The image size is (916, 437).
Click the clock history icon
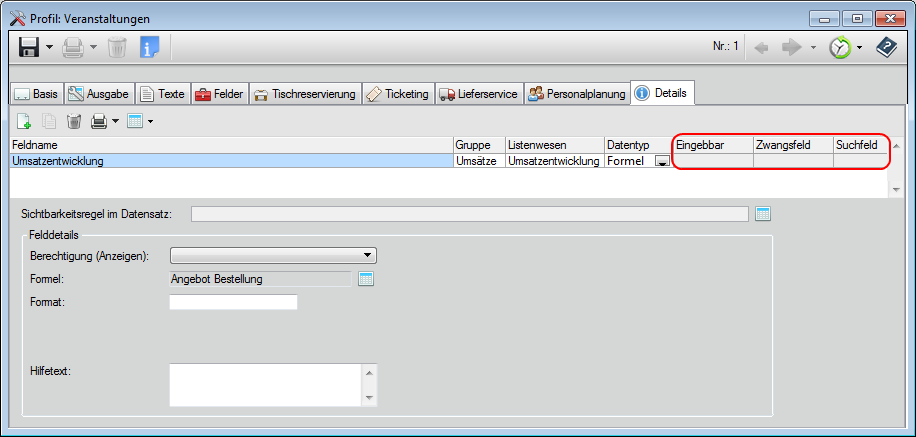coord(840,47)
